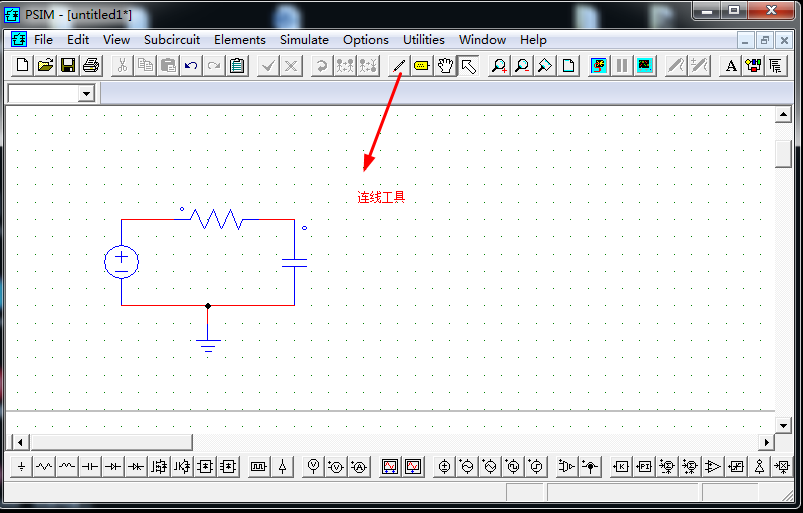Place a triangular-wave voltage source
This screenshot has width=803, height=513.
[491, 466]
